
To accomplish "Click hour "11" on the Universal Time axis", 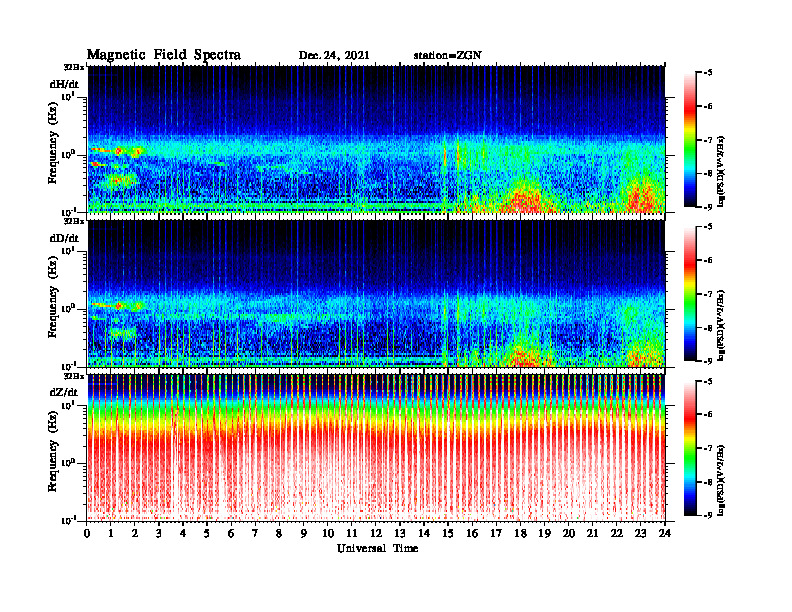I will (352, 533).
